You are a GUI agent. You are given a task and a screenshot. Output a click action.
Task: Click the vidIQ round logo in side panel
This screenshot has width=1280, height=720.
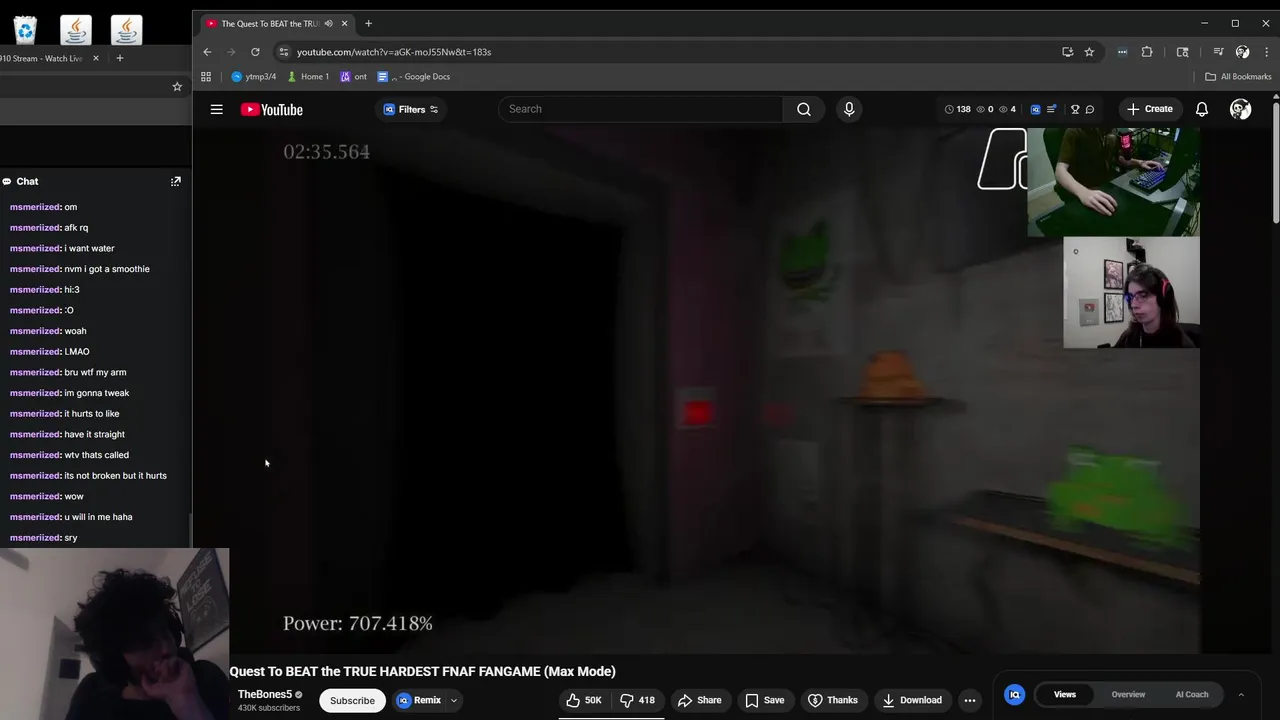click(1014, 694)
